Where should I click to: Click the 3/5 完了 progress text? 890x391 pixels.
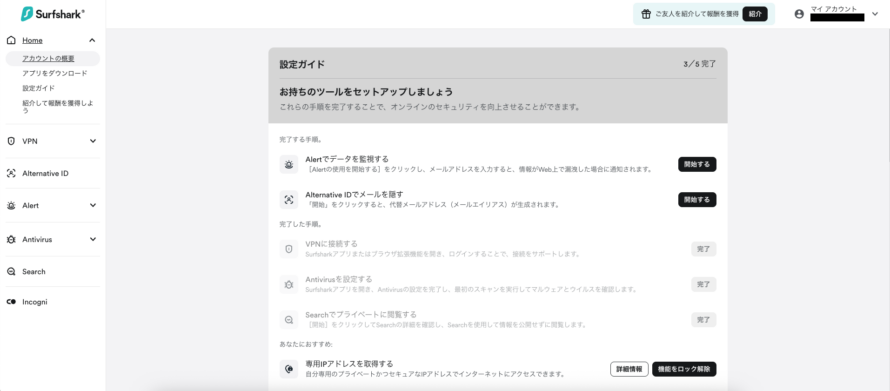700,64
